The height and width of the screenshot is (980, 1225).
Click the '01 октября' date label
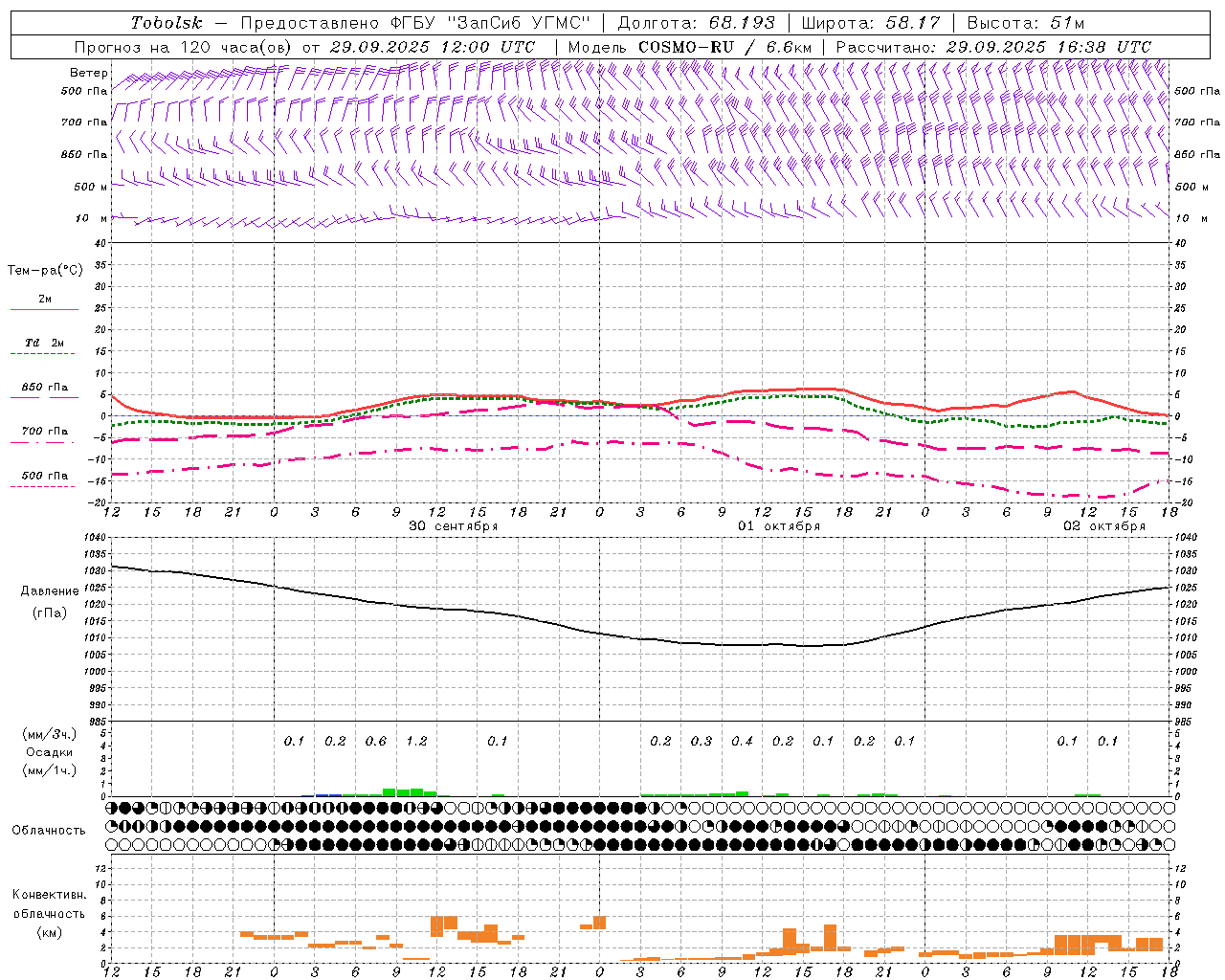tap(778, 526)
